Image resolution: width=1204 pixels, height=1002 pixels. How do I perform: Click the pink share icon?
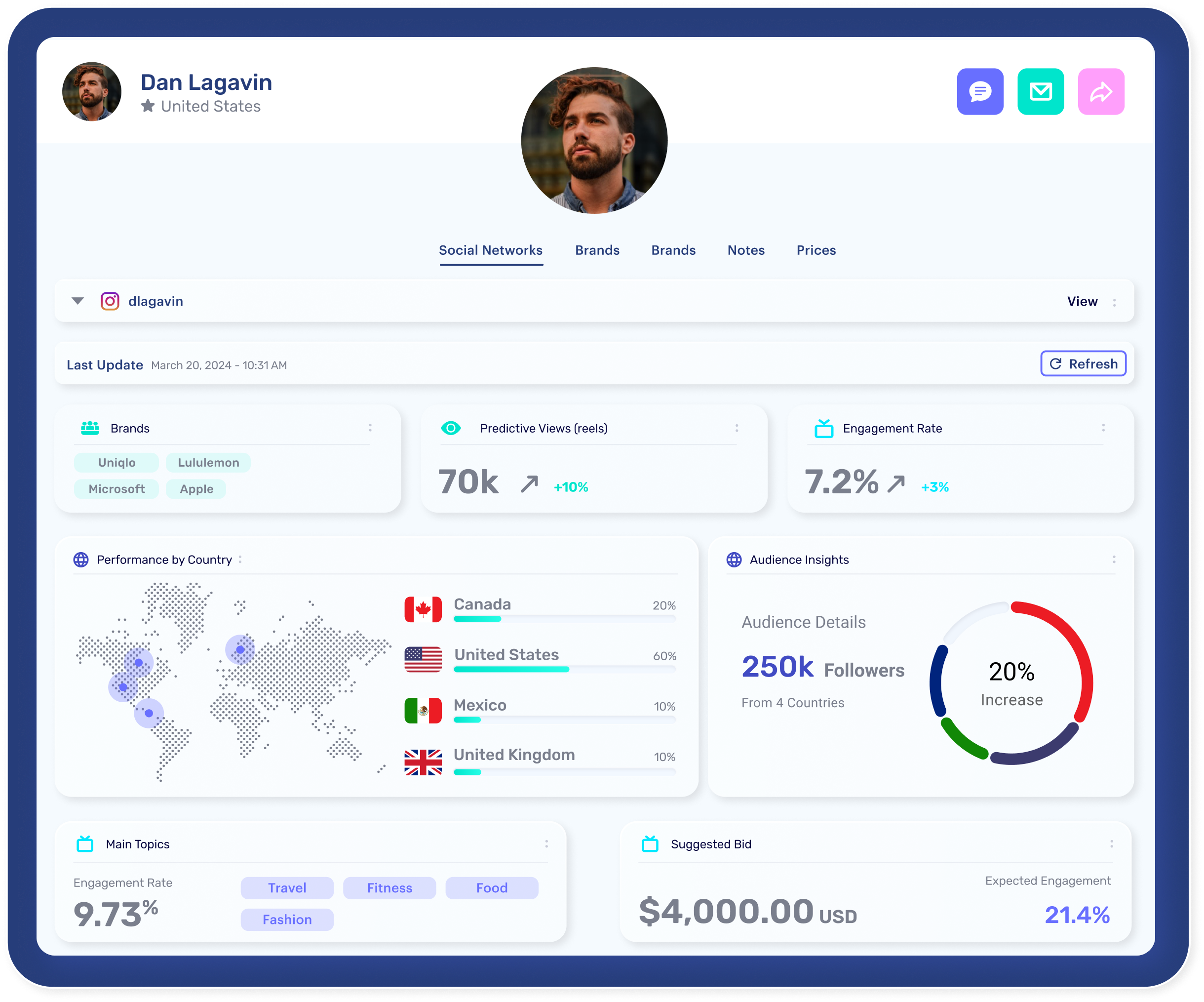click(x=1101, y=91)
